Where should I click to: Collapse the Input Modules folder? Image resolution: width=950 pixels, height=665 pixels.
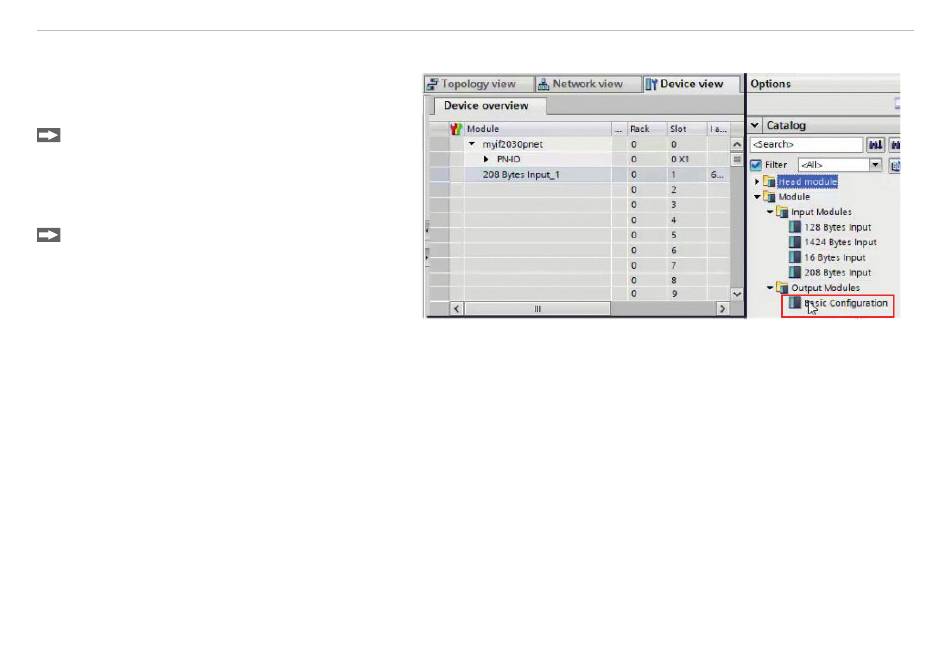click(770, 212)
